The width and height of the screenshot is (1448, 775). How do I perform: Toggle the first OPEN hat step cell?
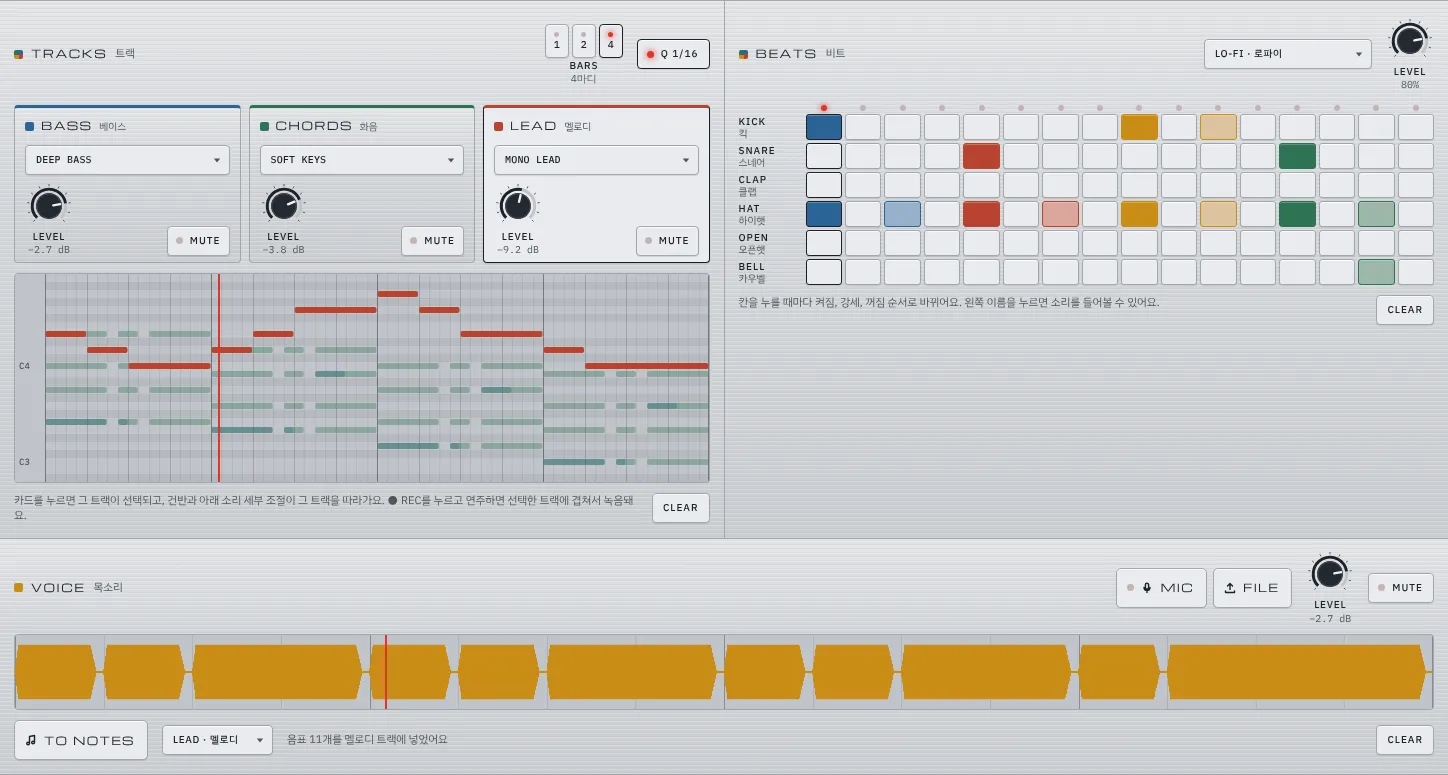pyautogui.click(x=824, y=243)
